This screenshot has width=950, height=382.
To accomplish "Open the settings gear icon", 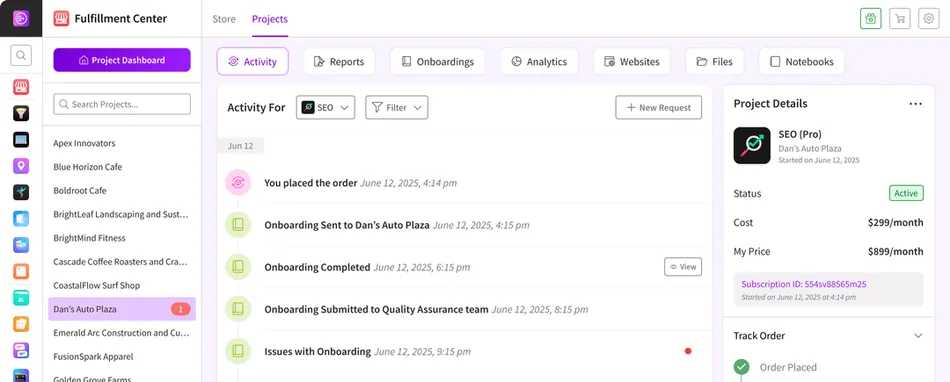I will coord(929,19).
